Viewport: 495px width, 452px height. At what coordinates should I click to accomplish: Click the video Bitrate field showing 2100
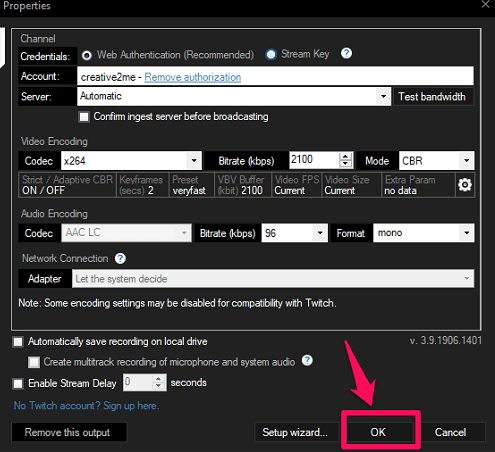pyautogui.click(x=314, y=160)
